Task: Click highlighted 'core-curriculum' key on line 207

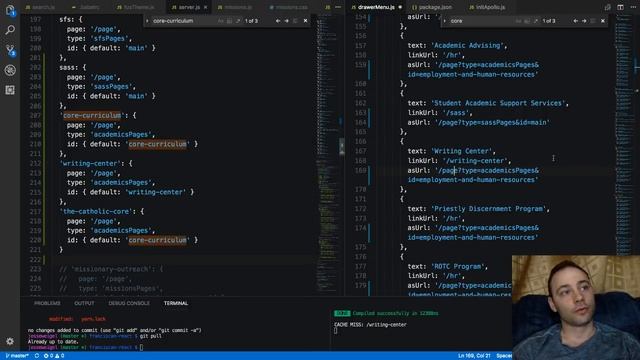Action: pyautogui.click(x=92, y=116)
